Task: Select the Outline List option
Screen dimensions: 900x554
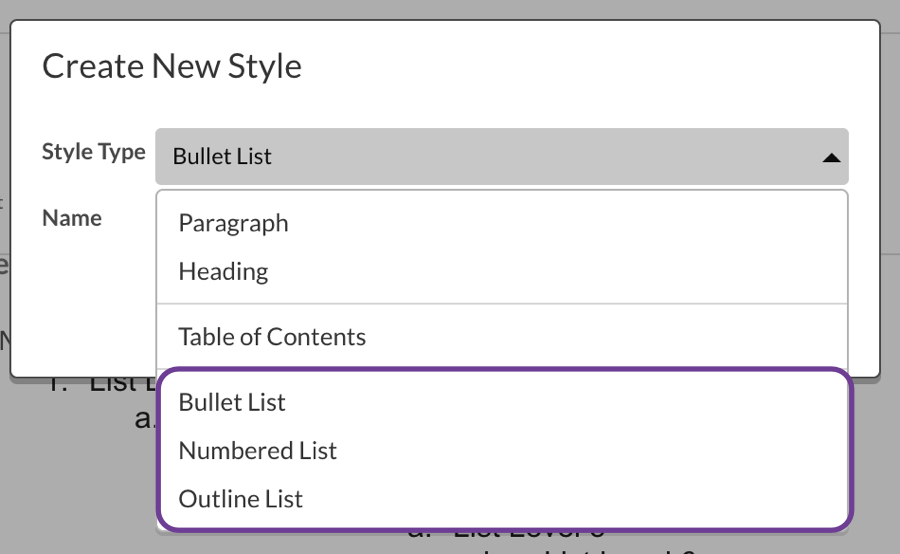Action: coord(240,498)
